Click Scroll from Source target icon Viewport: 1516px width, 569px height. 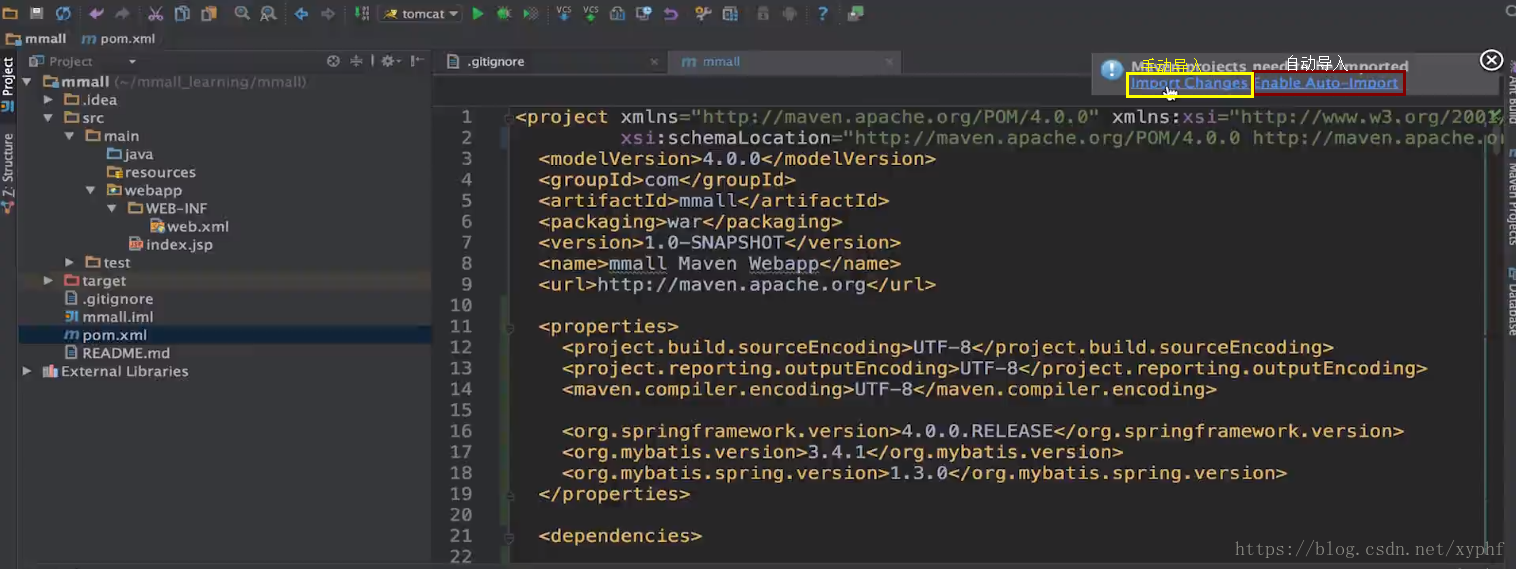tap(334, 61)
